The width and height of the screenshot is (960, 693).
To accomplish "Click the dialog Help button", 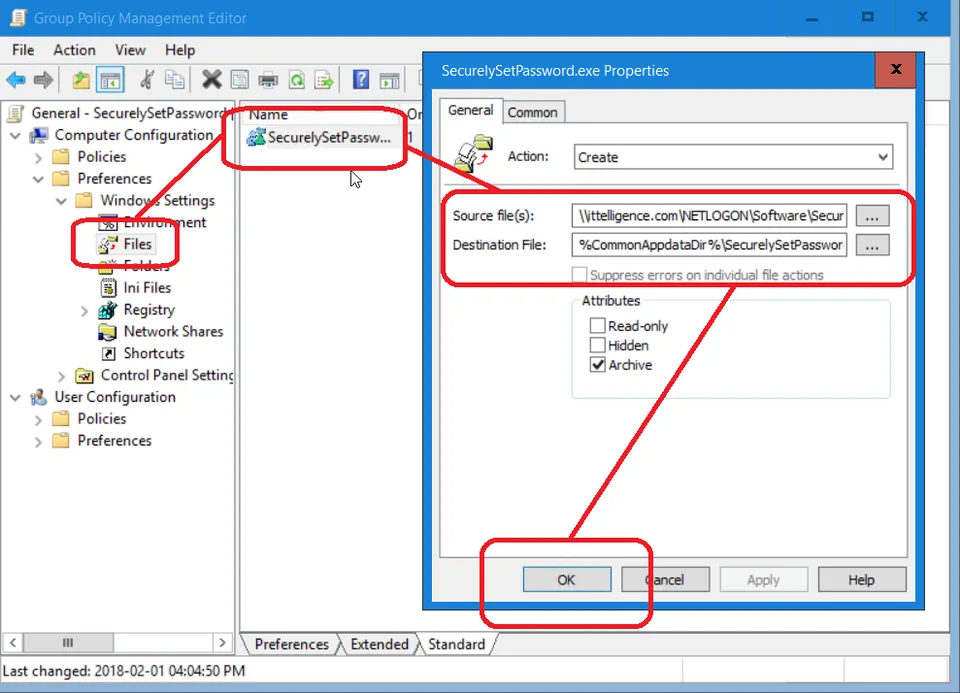I will pos(861,579).
